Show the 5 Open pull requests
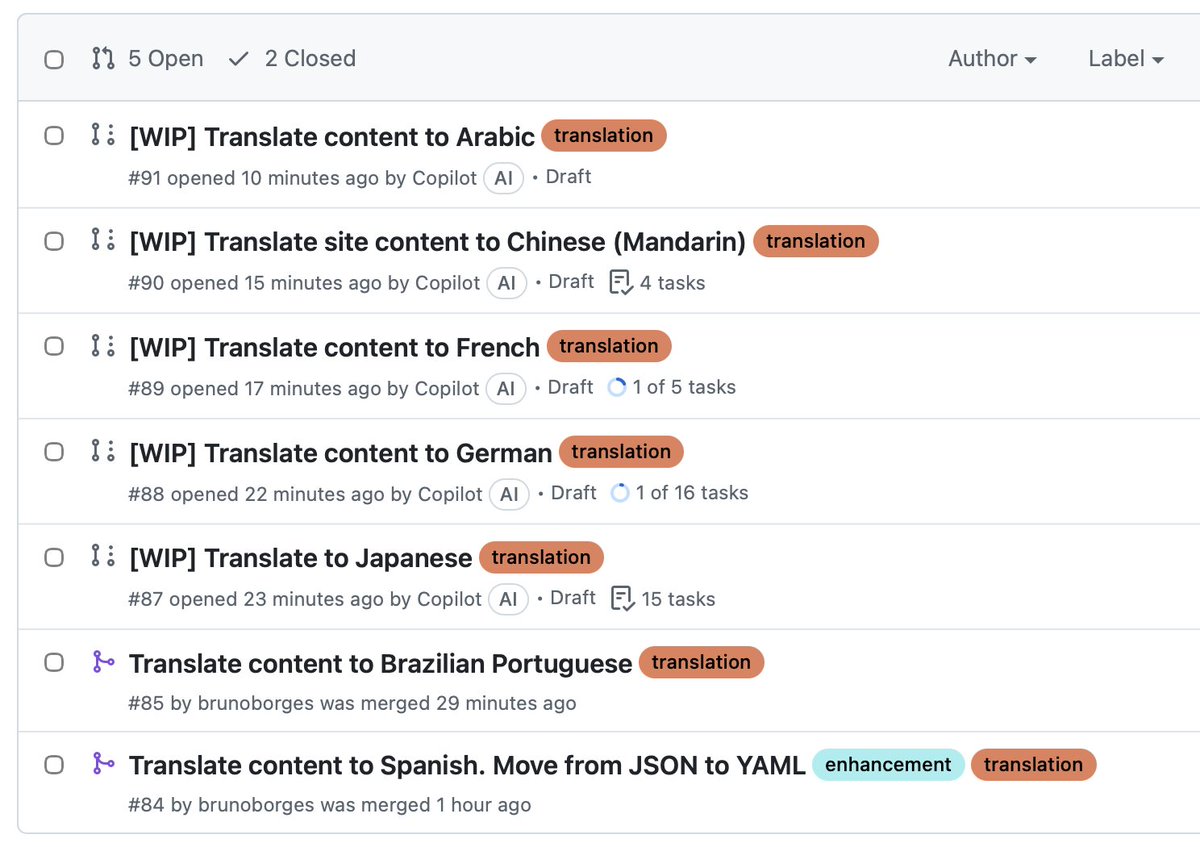This screenshot has width=1200, height=847. (x=147, y=59)
